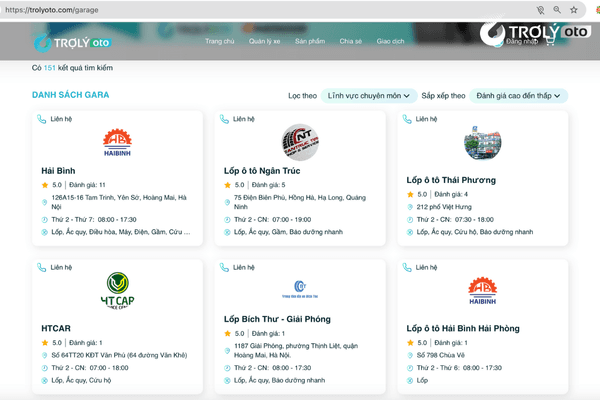This screenshot has width=600, height=400.
Task: Open the shopping cart icon
Action: [x=550, y=41]
